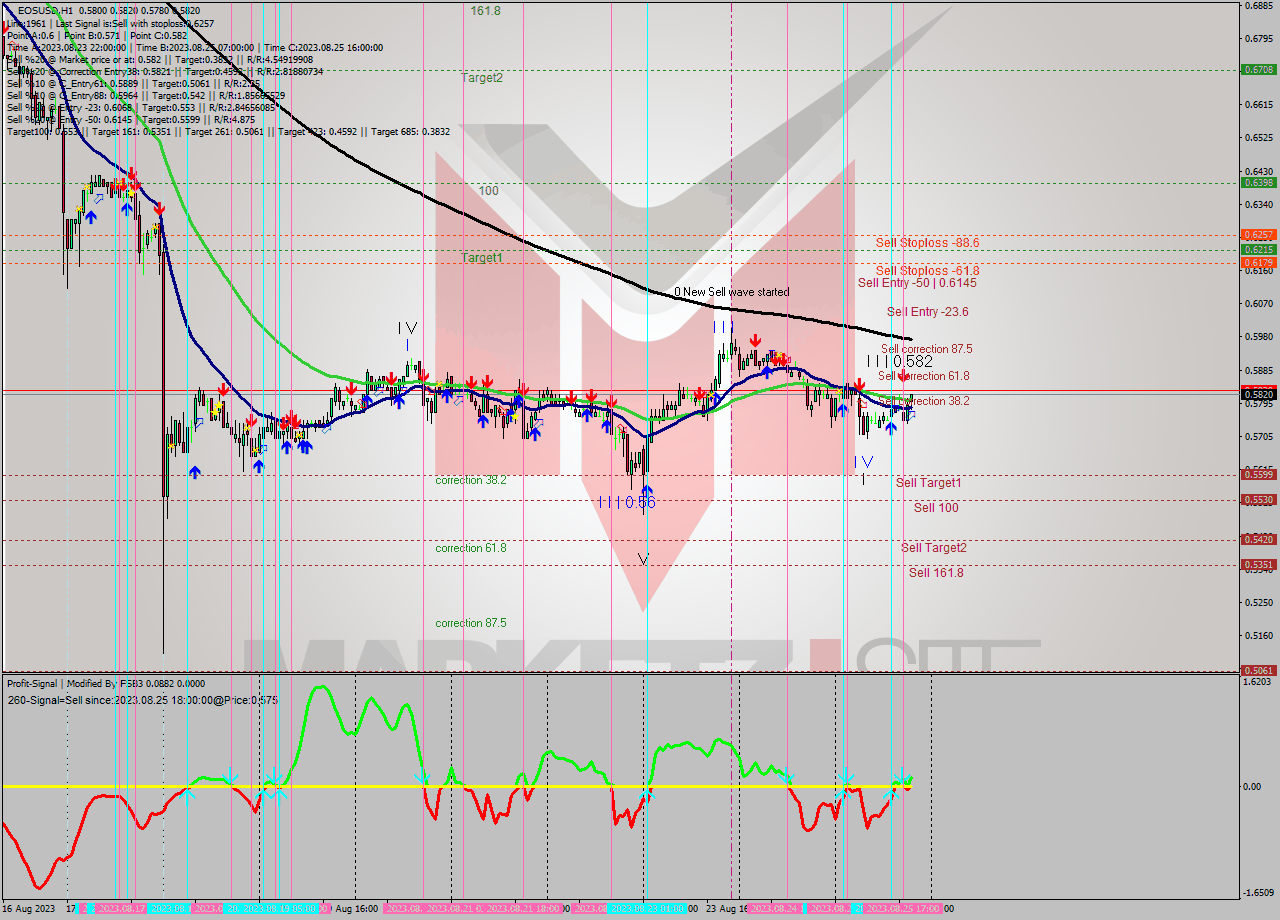
Task: Click the 'Sell Stoploss -61.8' label
Action: click(927, 270)
